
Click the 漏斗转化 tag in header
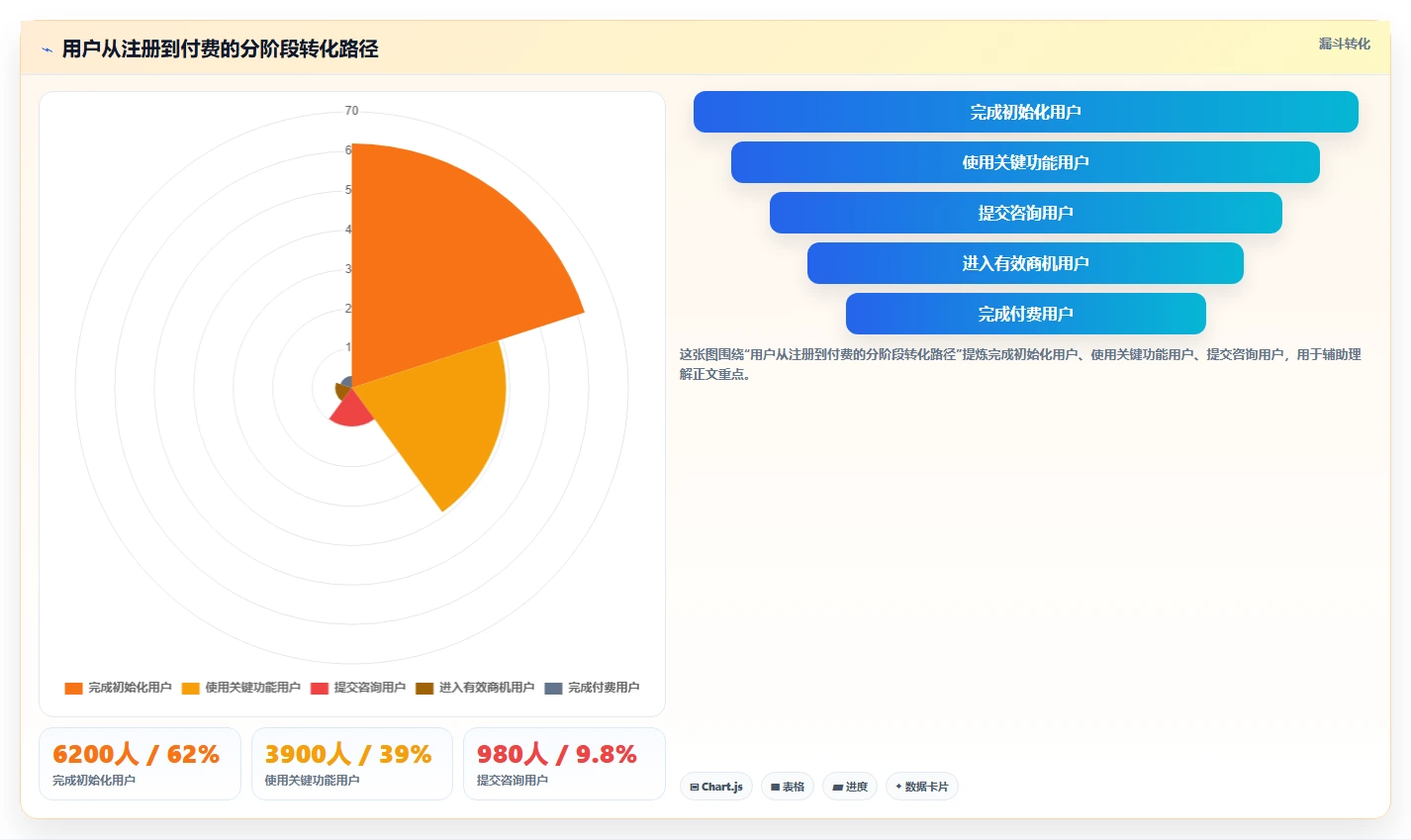tap(1344, 44)
